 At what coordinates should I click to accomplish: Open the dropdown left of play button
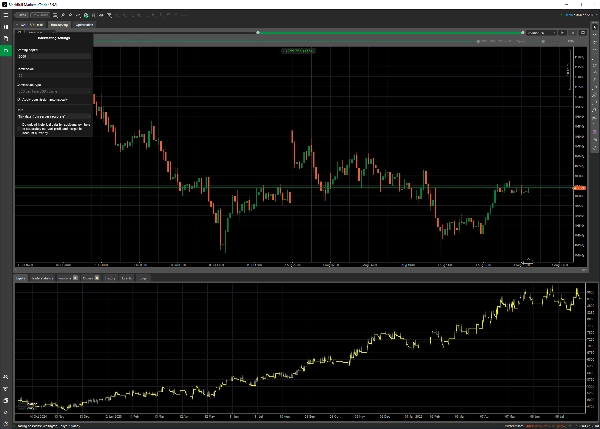pyautogui.click(x=541, y=33)
